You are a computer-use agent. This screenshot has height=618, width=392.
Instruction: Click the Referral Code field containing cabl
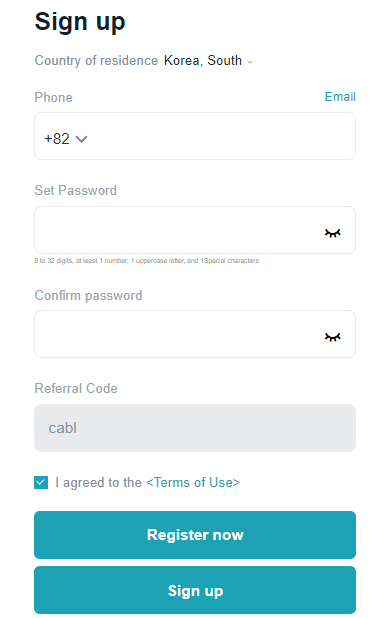(195, 428)
